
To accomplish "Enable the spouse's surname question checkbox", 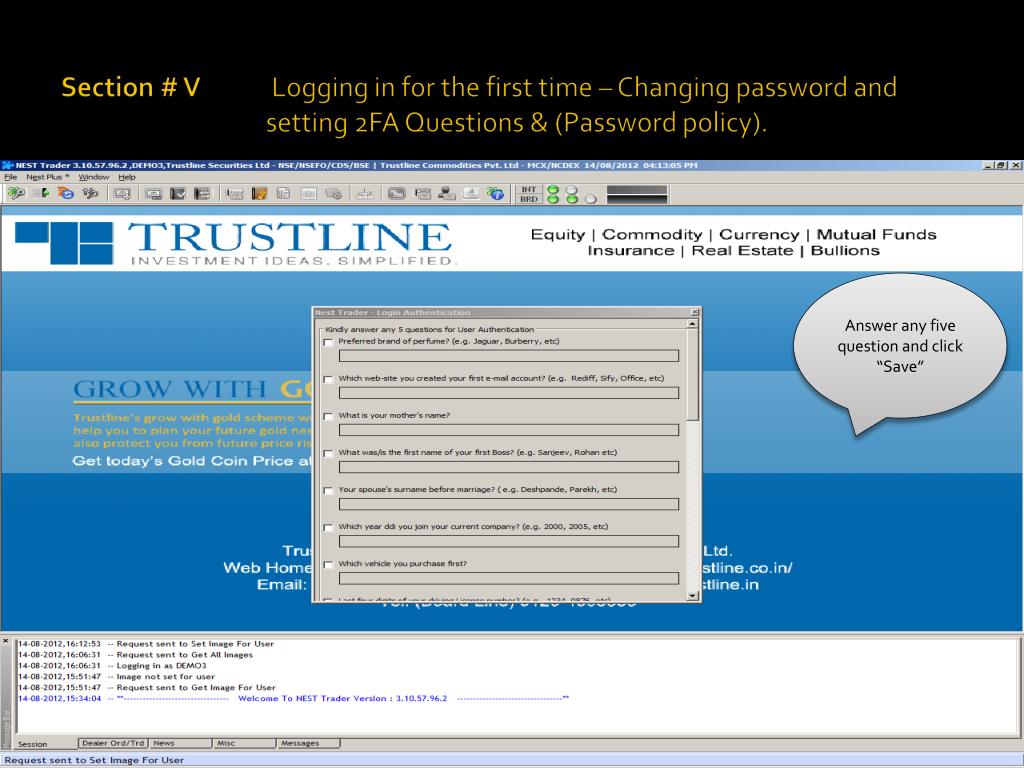I will click(328, 490).
